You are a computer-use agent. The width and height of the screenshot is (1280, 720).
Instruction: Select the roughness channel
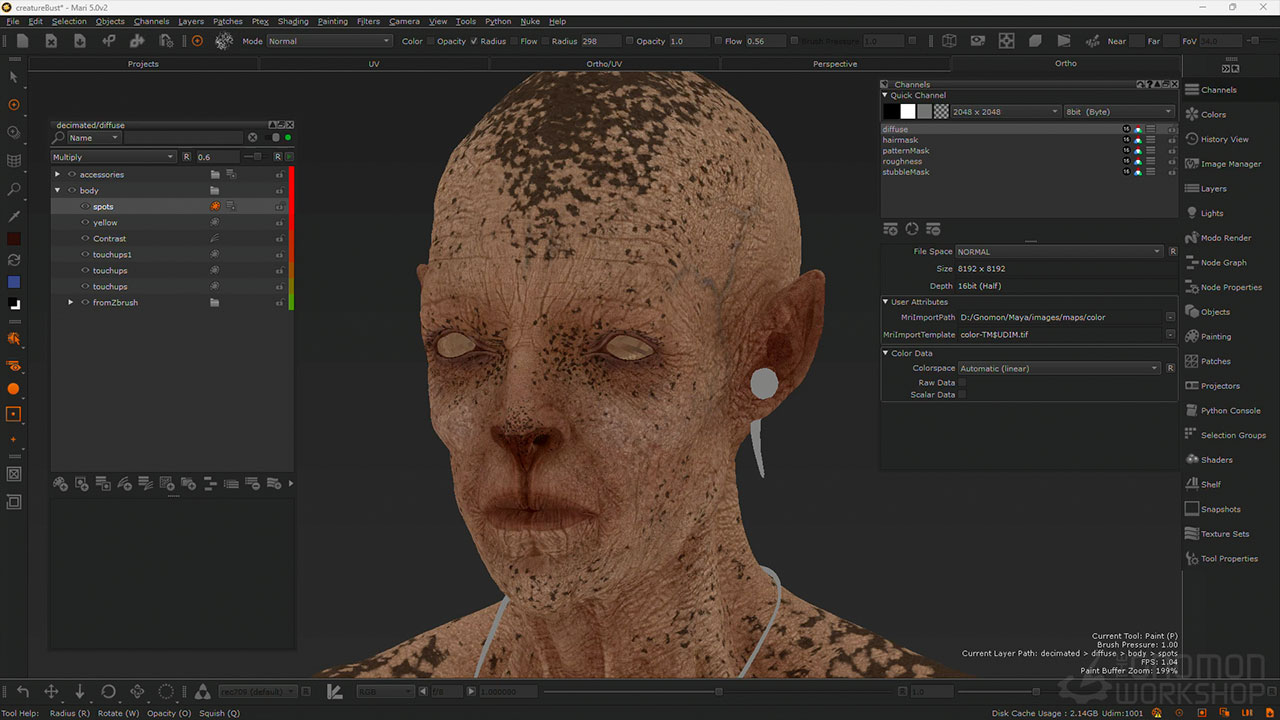point(902,162)
